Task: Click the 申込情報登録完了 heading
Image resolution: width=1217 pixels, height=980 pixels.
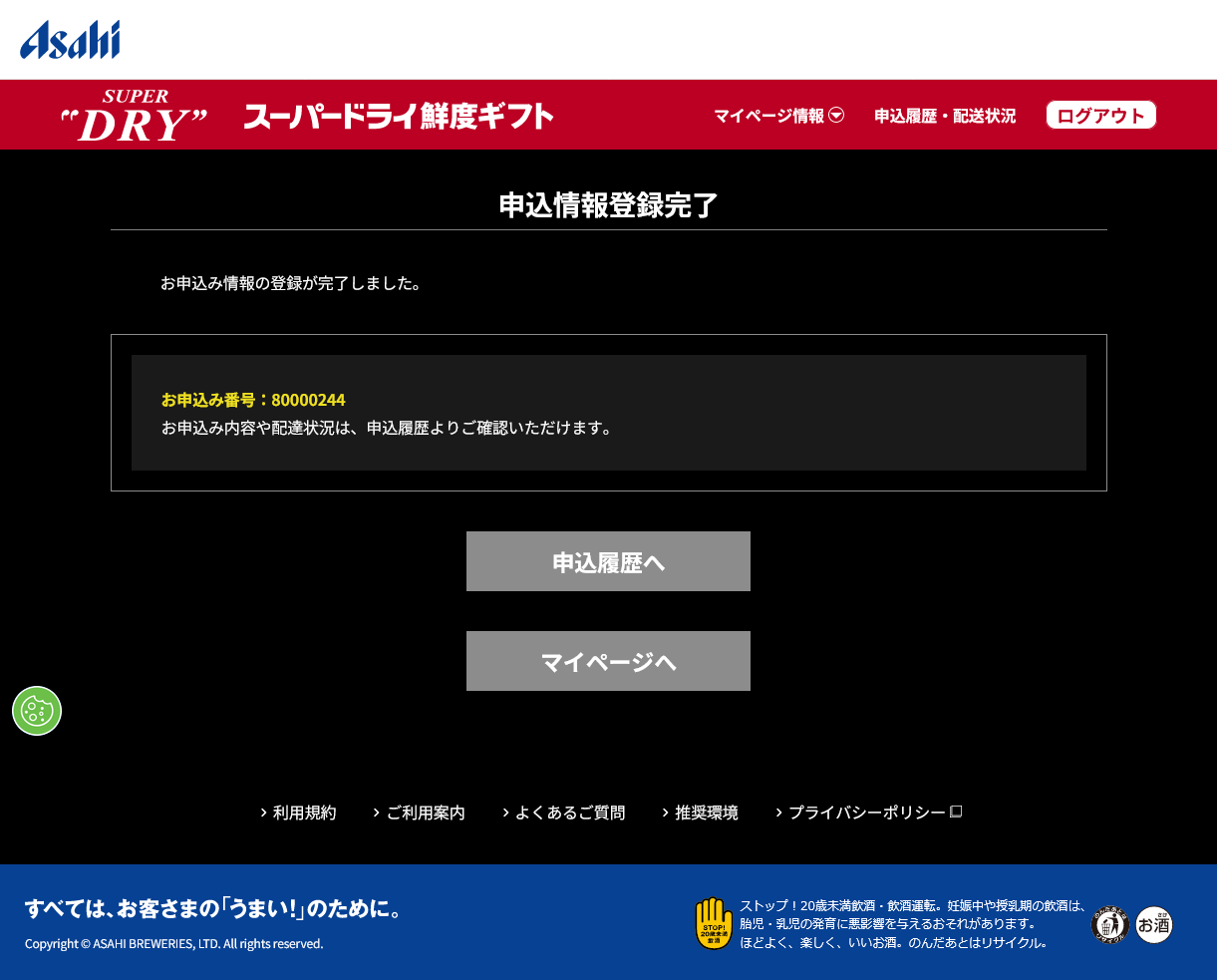Action: click(x=608, y=205)
